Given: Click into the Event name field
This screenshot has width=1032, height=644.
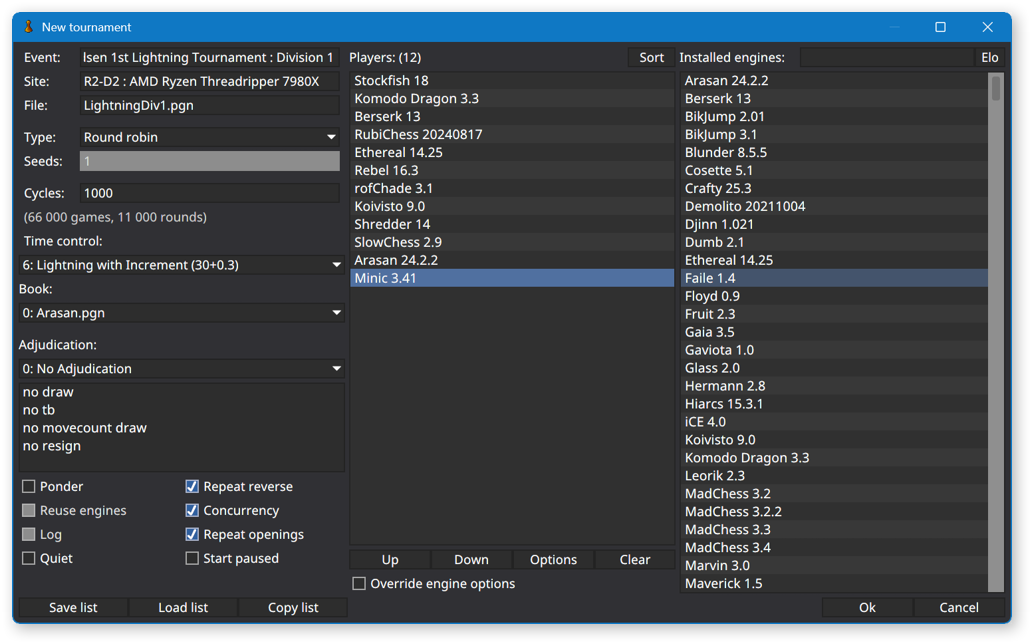Looking at the screenshot, I should coord(209,57).
